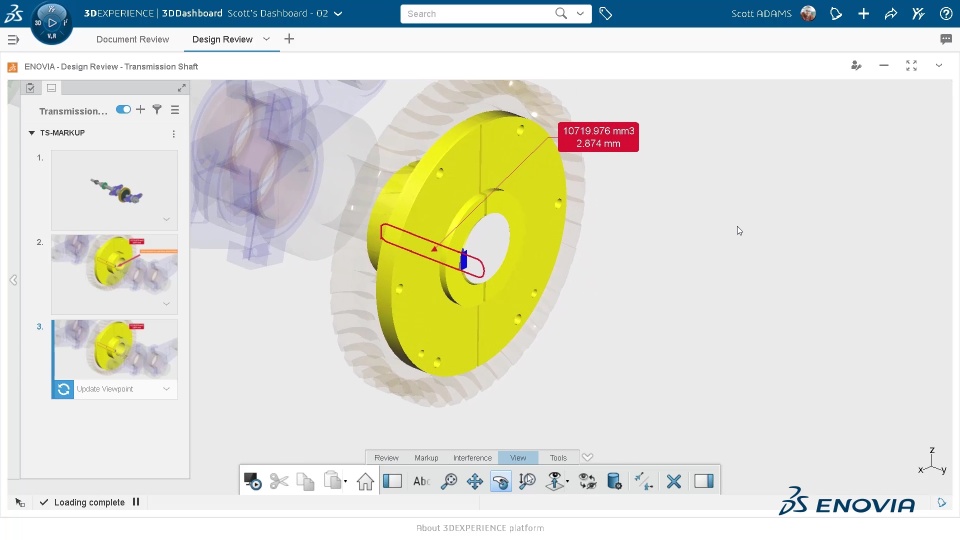Click the widget sharing user icon
The image size is (960, 540).
tap(856, 66)
